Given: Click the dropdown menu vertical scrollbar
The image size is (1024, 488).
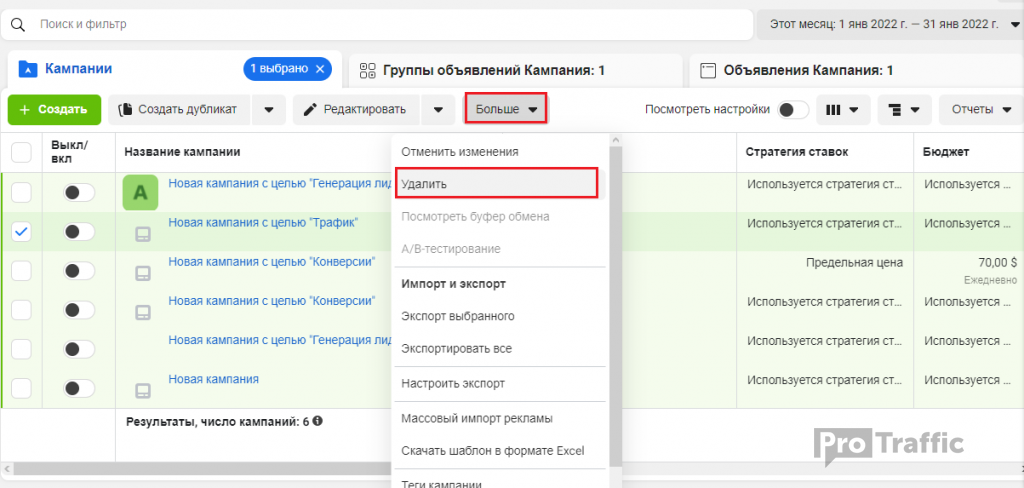Looking at the screenshot, I should 615,307.
